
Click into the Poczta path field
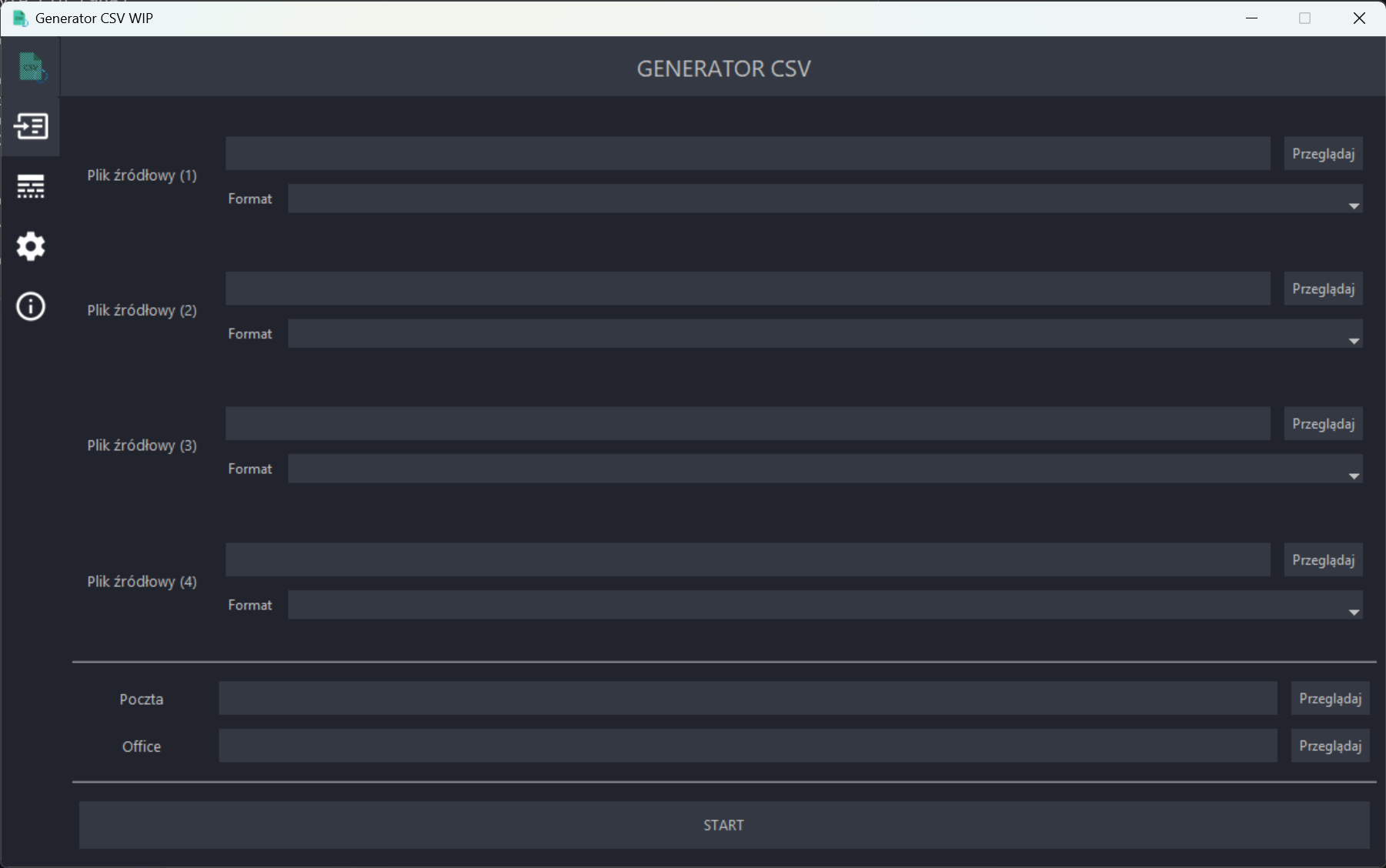(x=747, y=699)
